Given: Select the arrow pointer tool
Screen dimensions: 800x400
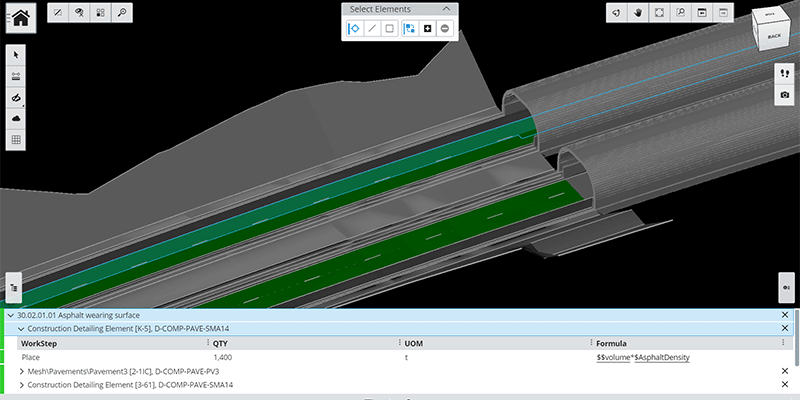Looking at the screenshot, I should pos(16,54).
